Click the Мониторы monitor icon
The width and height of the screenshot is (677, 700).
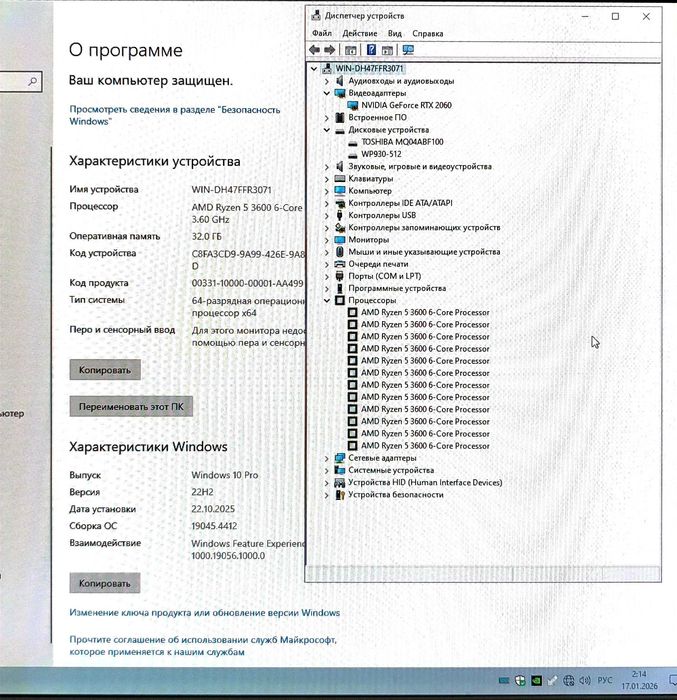[x=340, y=240]
